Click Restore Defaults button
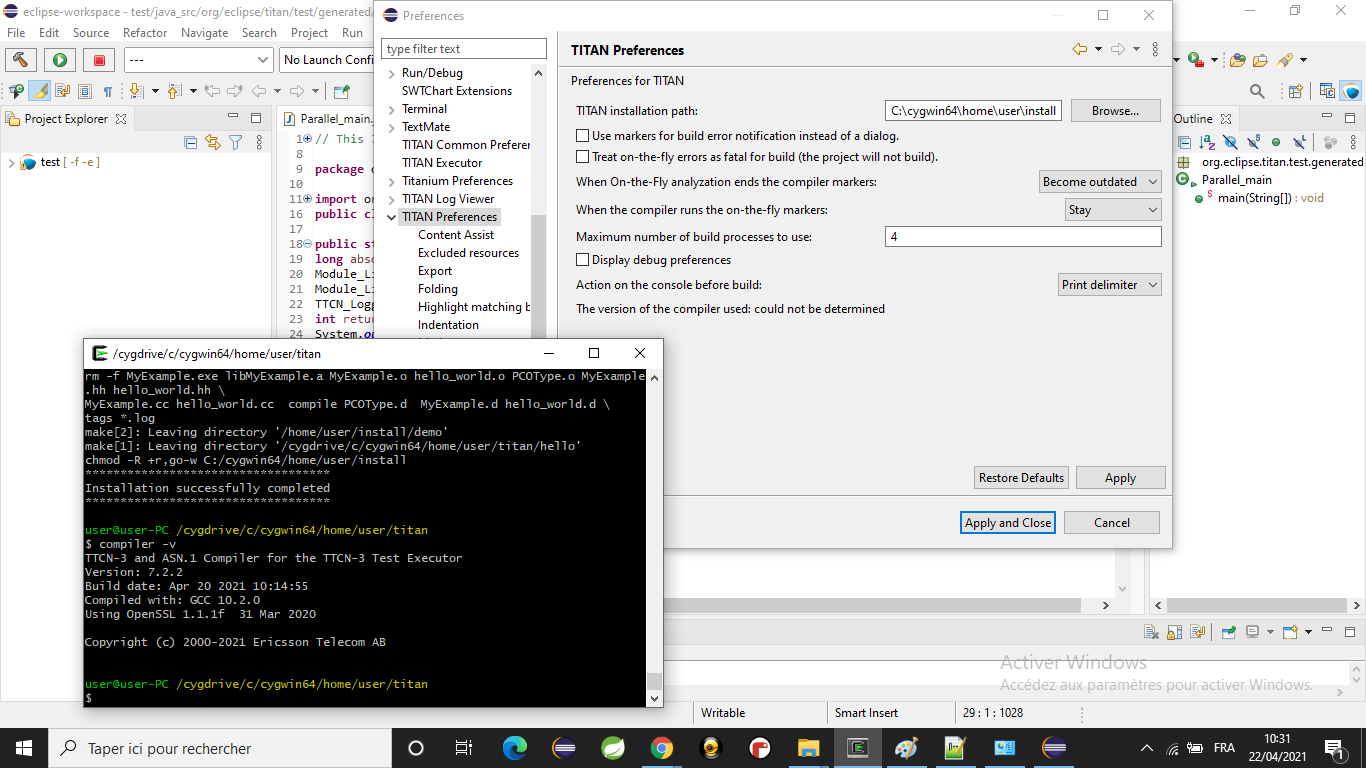 [x=1021, y=478]
